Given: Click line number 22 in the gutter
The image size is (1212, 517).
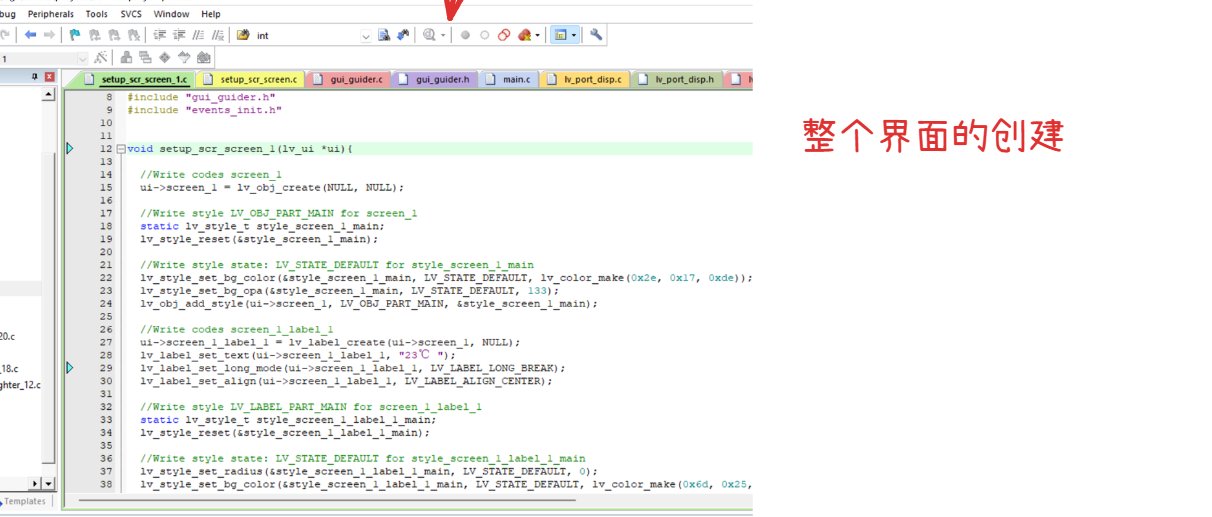Looking at the screenshot, I should pos(106,278).
